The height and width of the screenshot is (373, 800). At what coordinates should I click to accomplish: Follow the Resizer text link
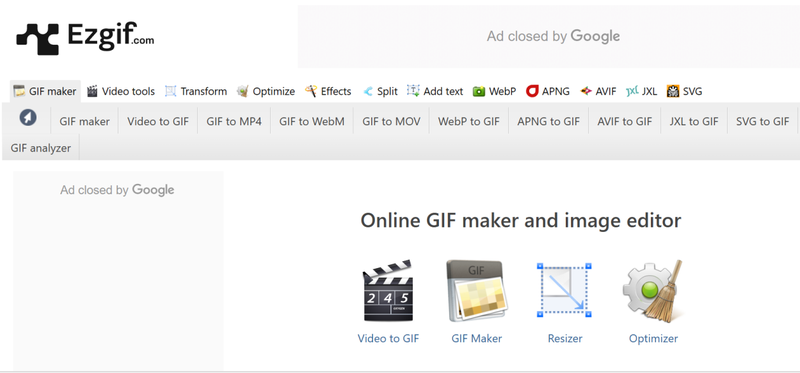565,338
